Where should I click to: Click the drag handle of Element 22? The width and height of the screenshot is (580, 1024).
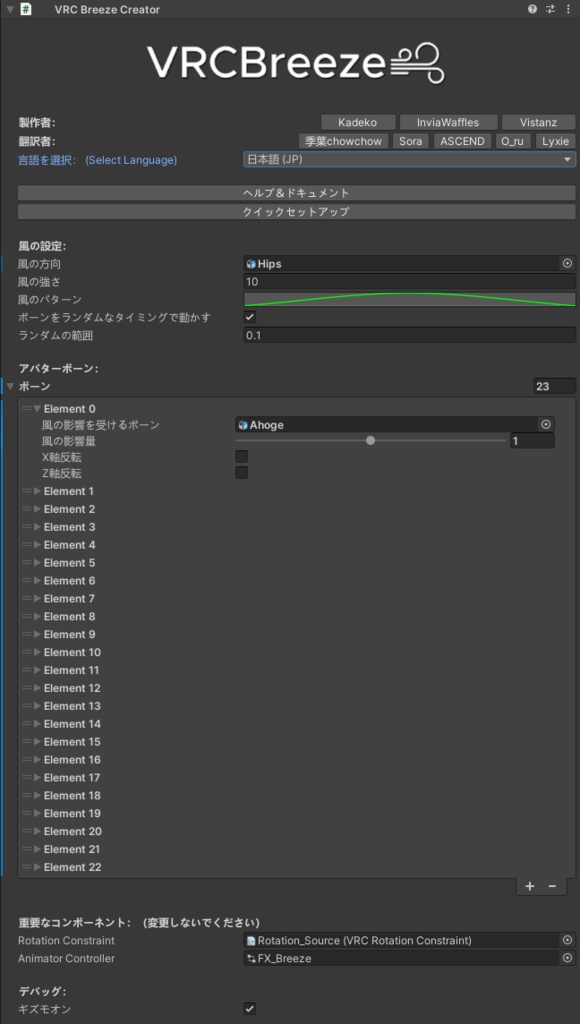tap(27, 867)
